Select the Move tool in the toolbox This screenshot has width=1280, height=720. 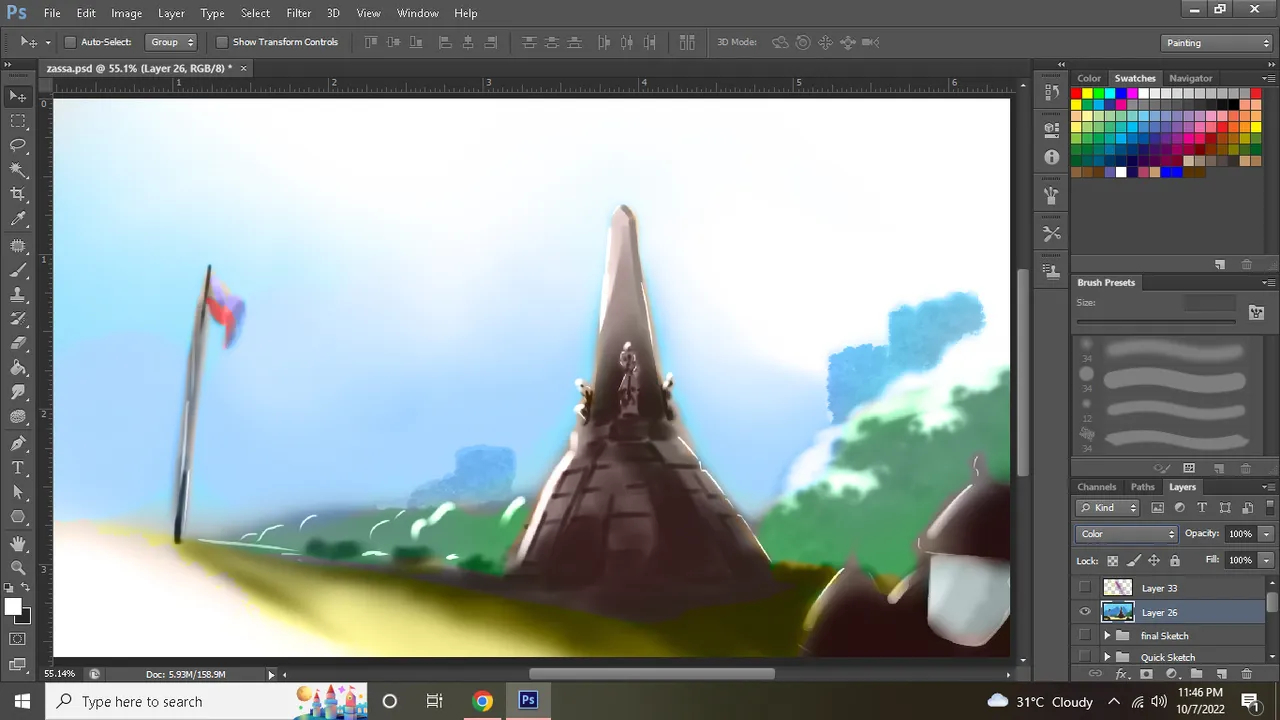click(18, 96)
